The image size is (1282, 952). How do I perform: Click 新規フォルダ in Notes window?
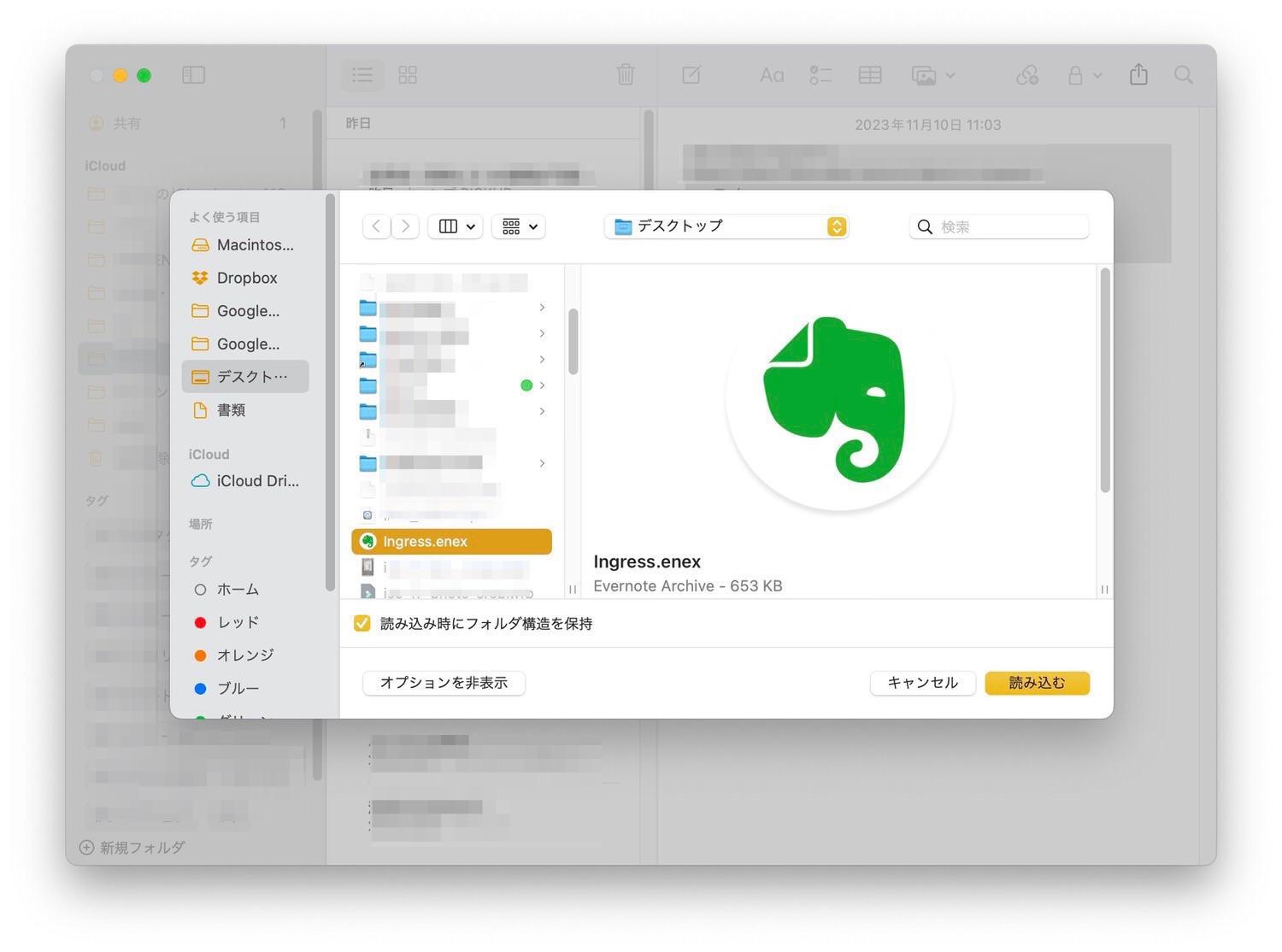pos(132,848)
